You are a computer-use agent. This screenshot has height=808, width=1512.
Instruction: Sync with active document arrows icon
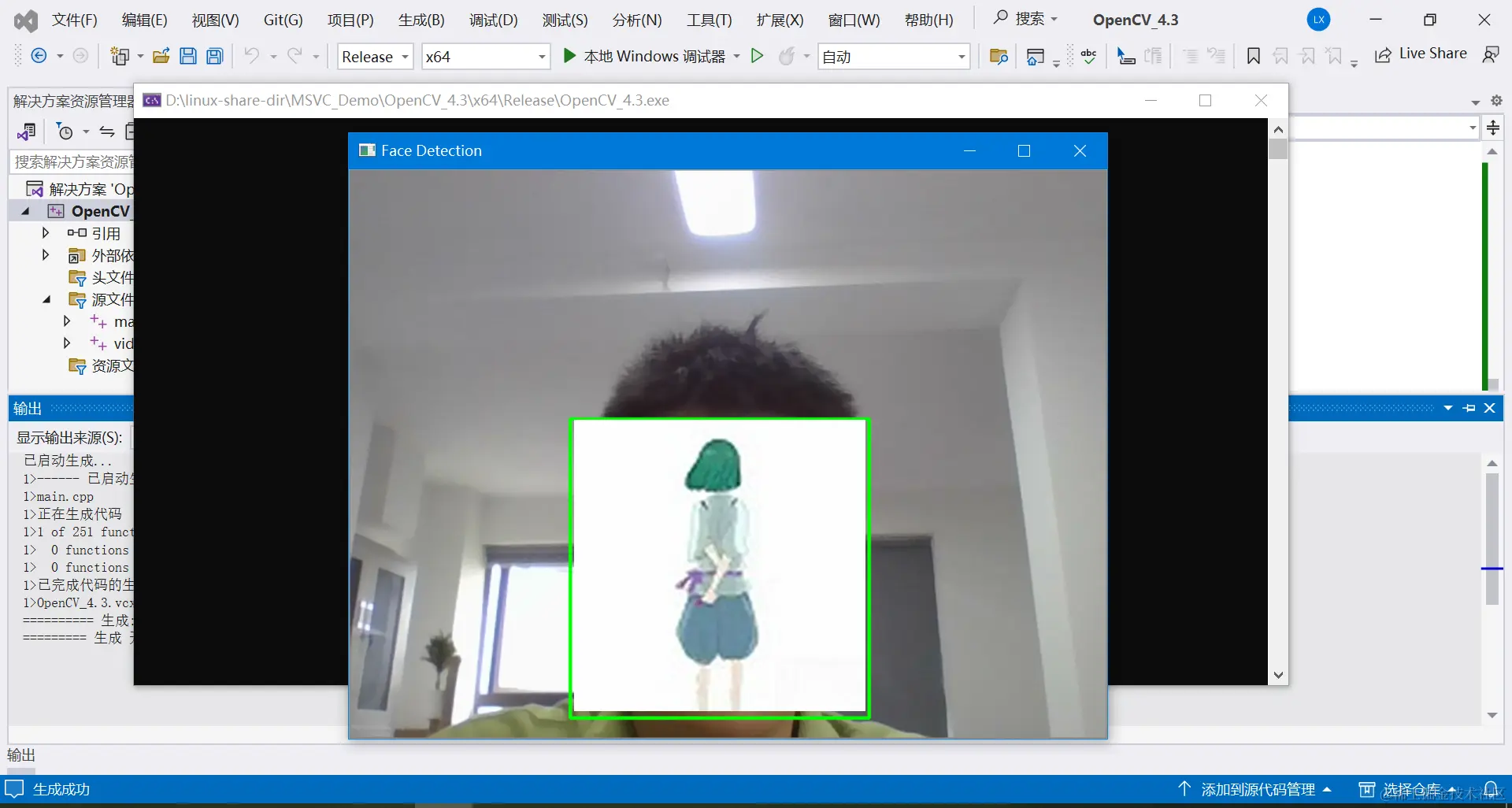(107, 132)
